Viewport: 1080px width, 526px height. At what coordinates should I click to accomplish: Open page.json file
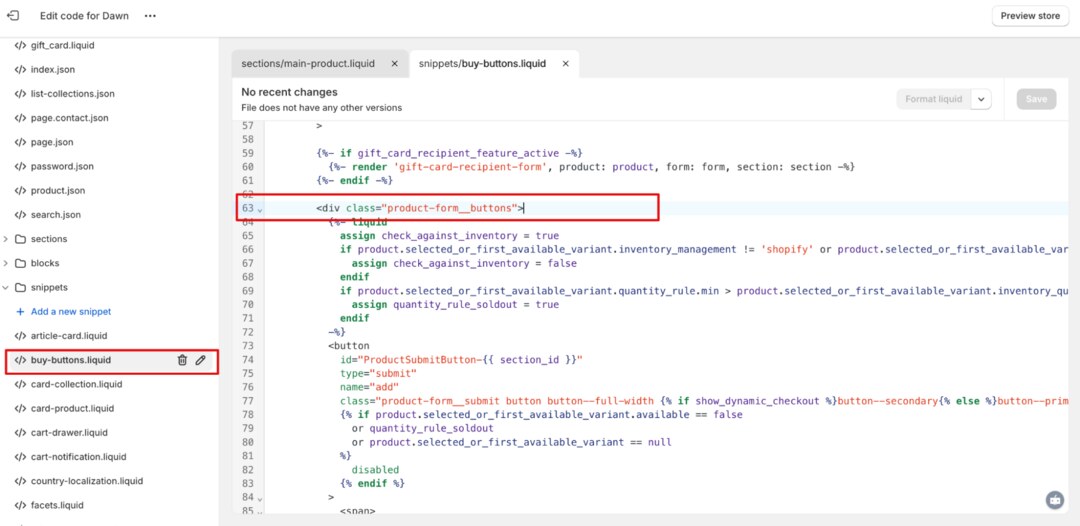[52, 142]
